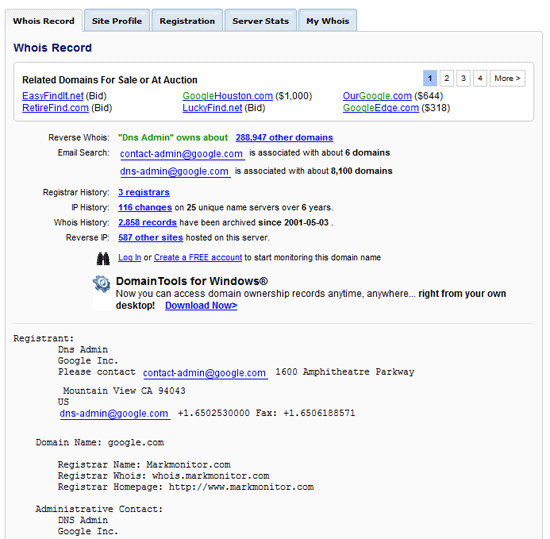Open the RetireFind.com domain link
This screenshot has height=539, width=550.
[x=55, y=108]
